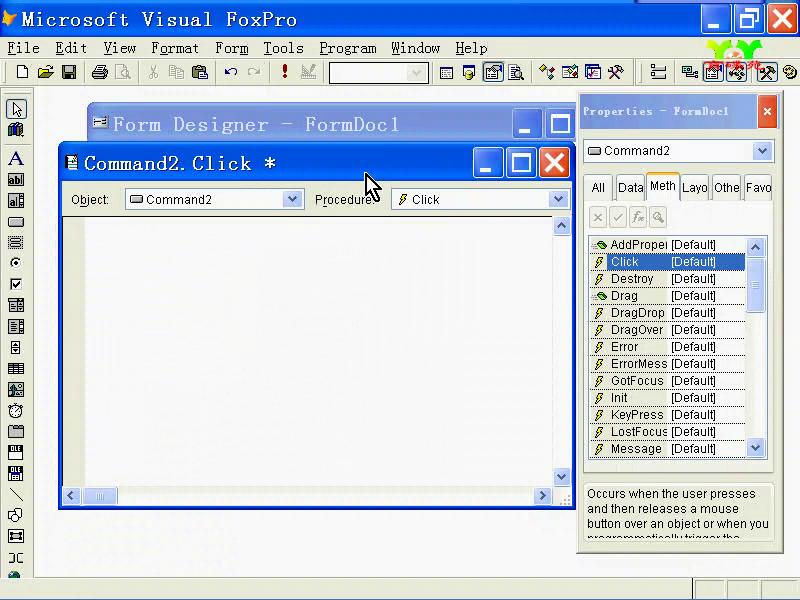Select the Grid control tool

coord(16,368)
